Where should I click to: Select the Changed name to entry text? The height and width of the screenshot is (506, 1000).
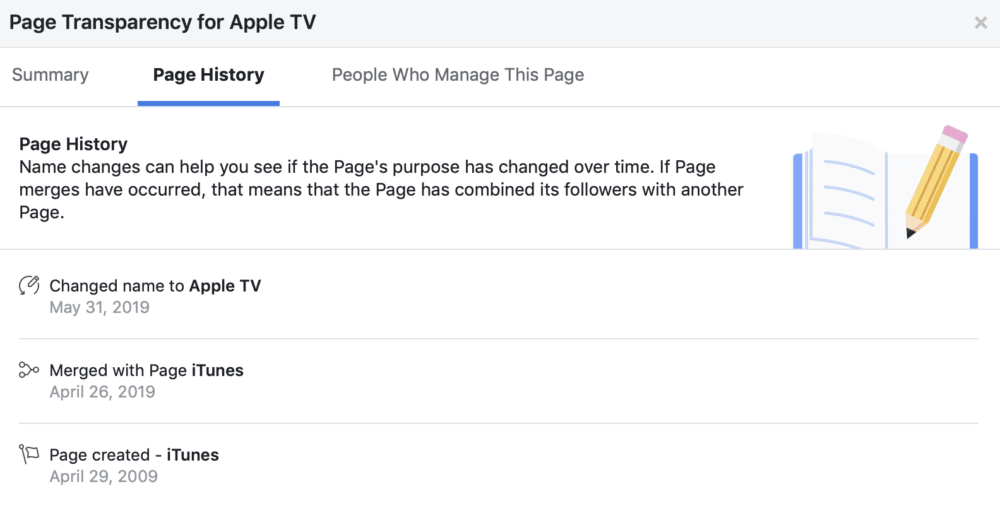click(x=155, y=286)
